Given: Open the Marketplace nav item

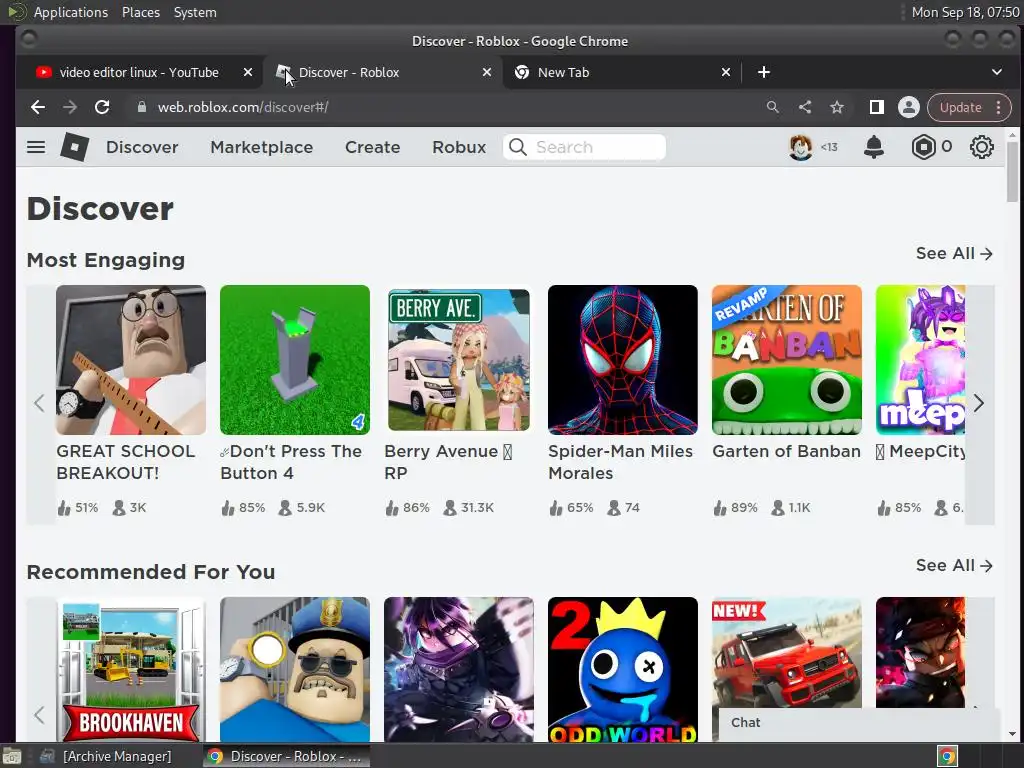Looking at the screenshot, I should click(261, 147).
